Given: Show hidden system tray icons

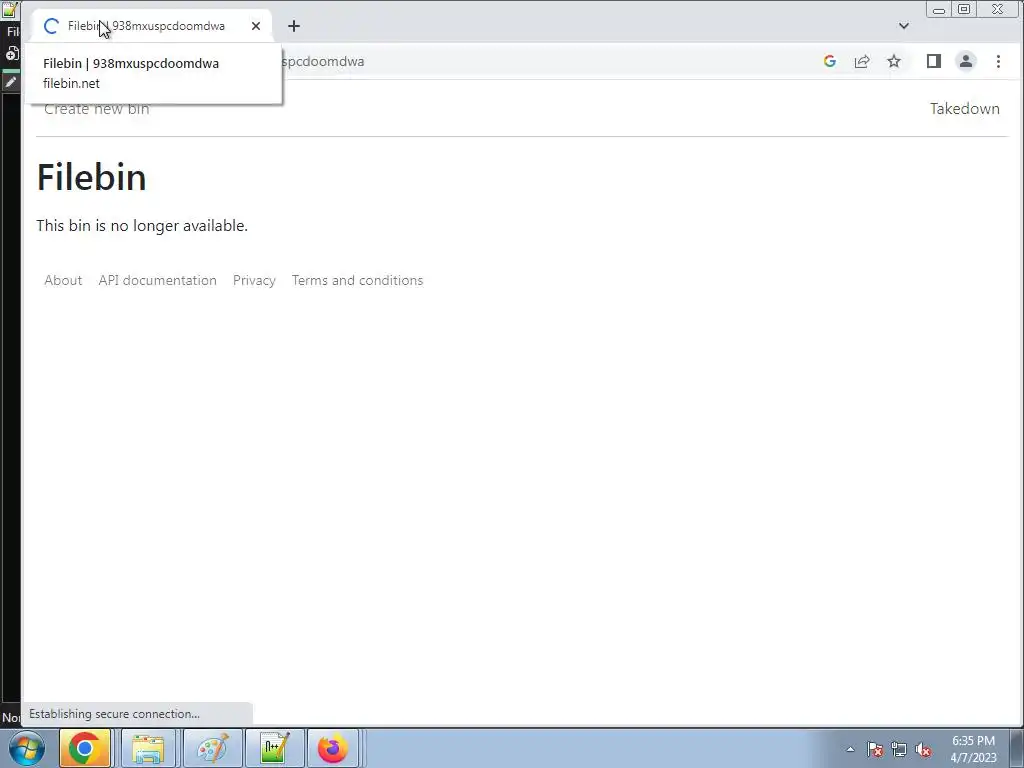Looking at the screenshot, I should coord(850,749).
